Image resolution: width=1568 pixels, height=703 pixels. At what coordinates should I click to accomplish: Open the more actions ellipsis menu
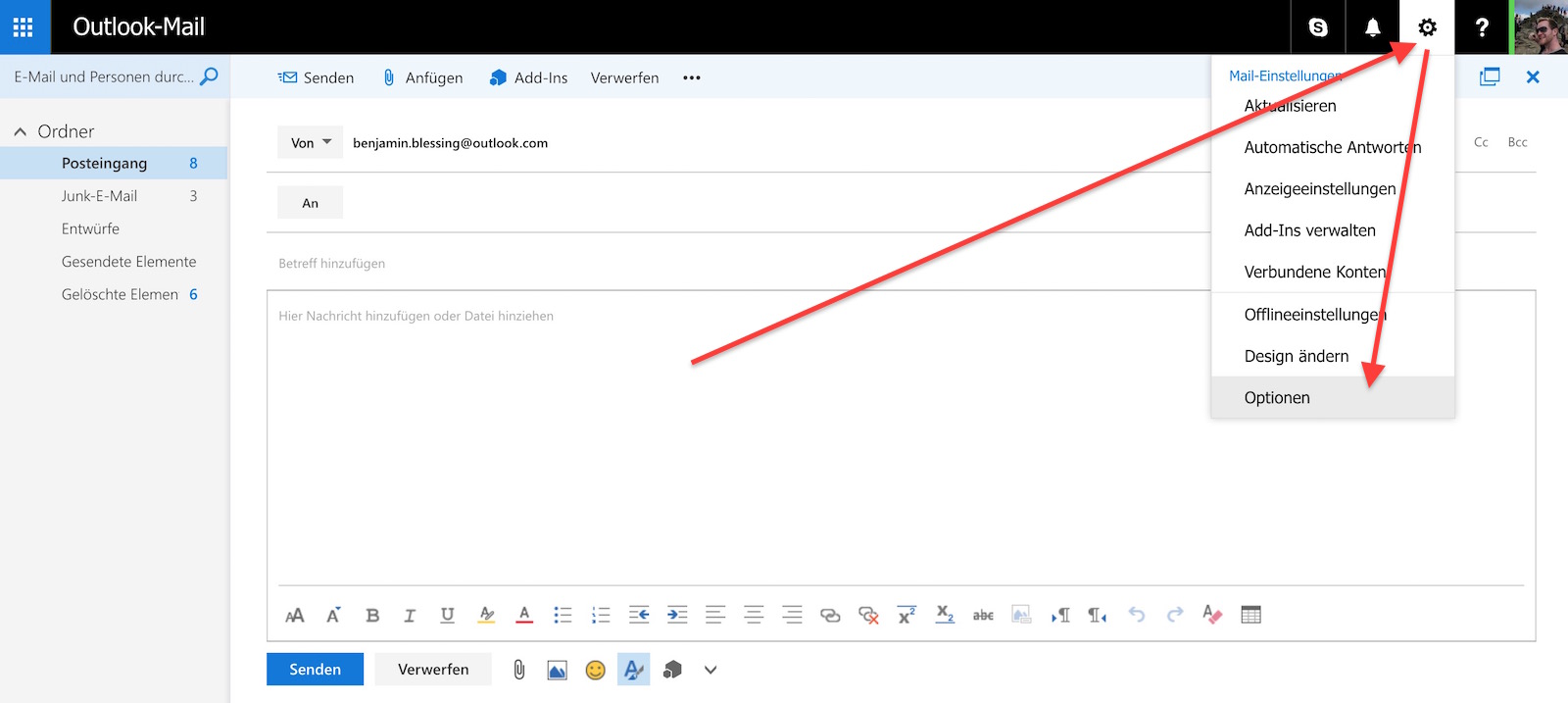click(x=692, y=77)
